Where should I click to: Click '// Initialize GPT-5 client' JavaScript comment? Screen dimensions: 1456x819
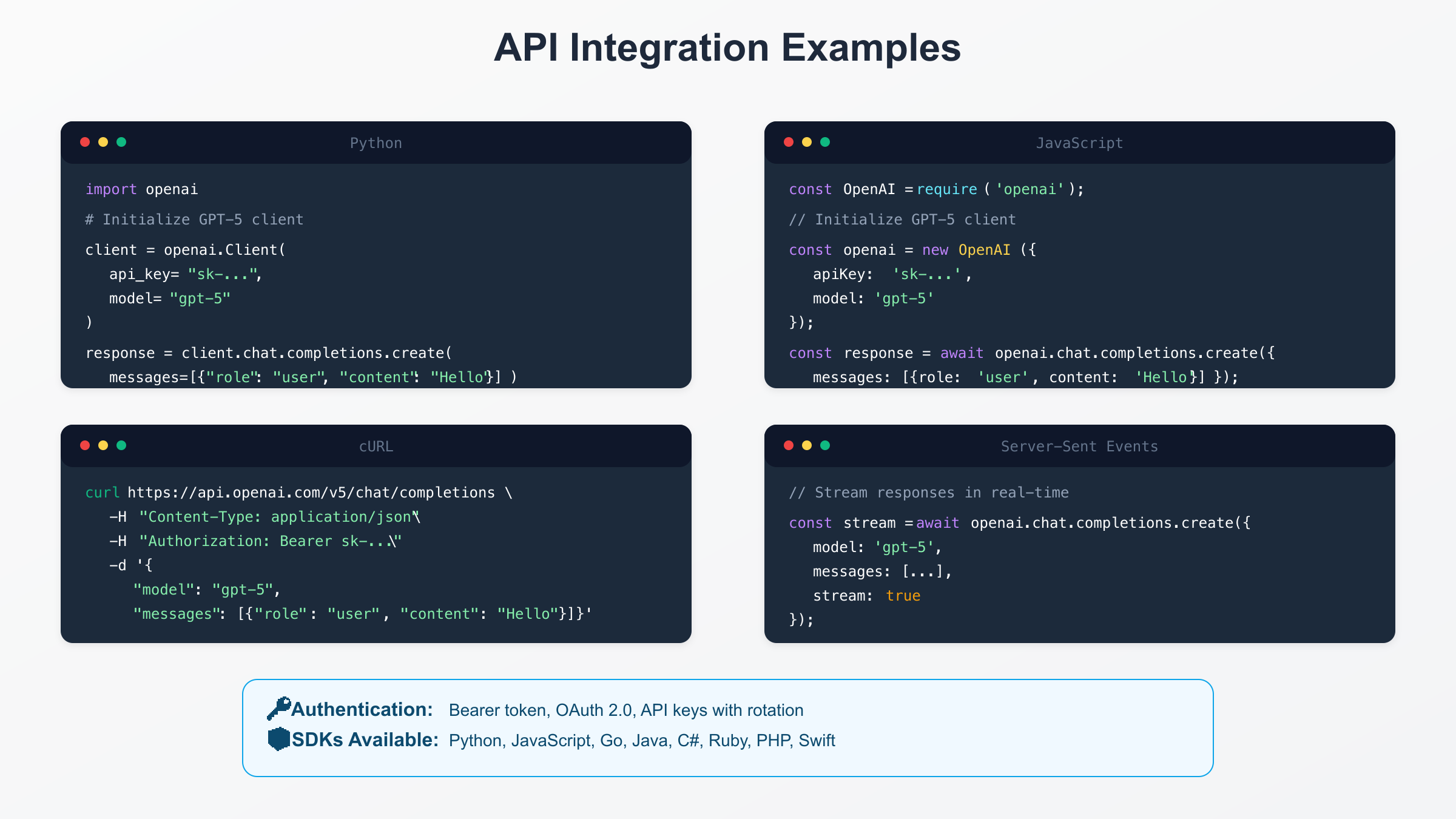pyautogui.click(x=902, y=220)
